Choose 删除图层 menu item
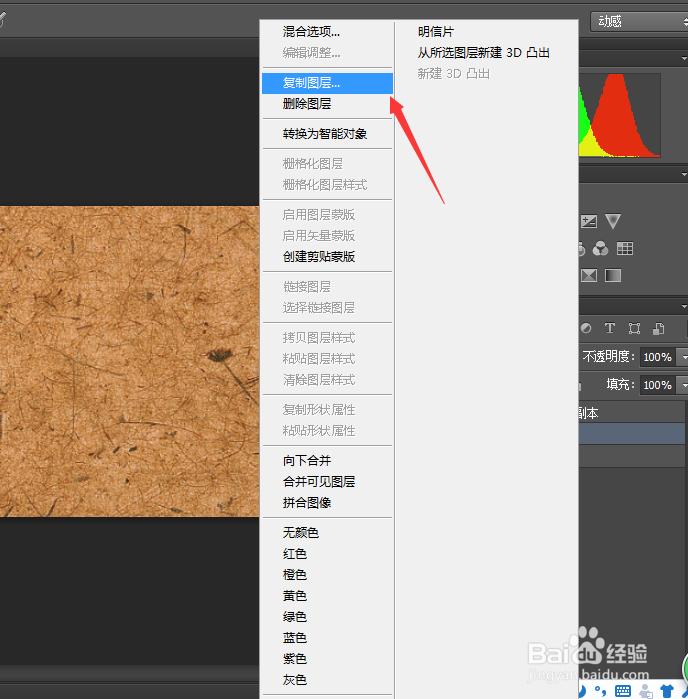This screenshot has height=699, width=688. 327,104
